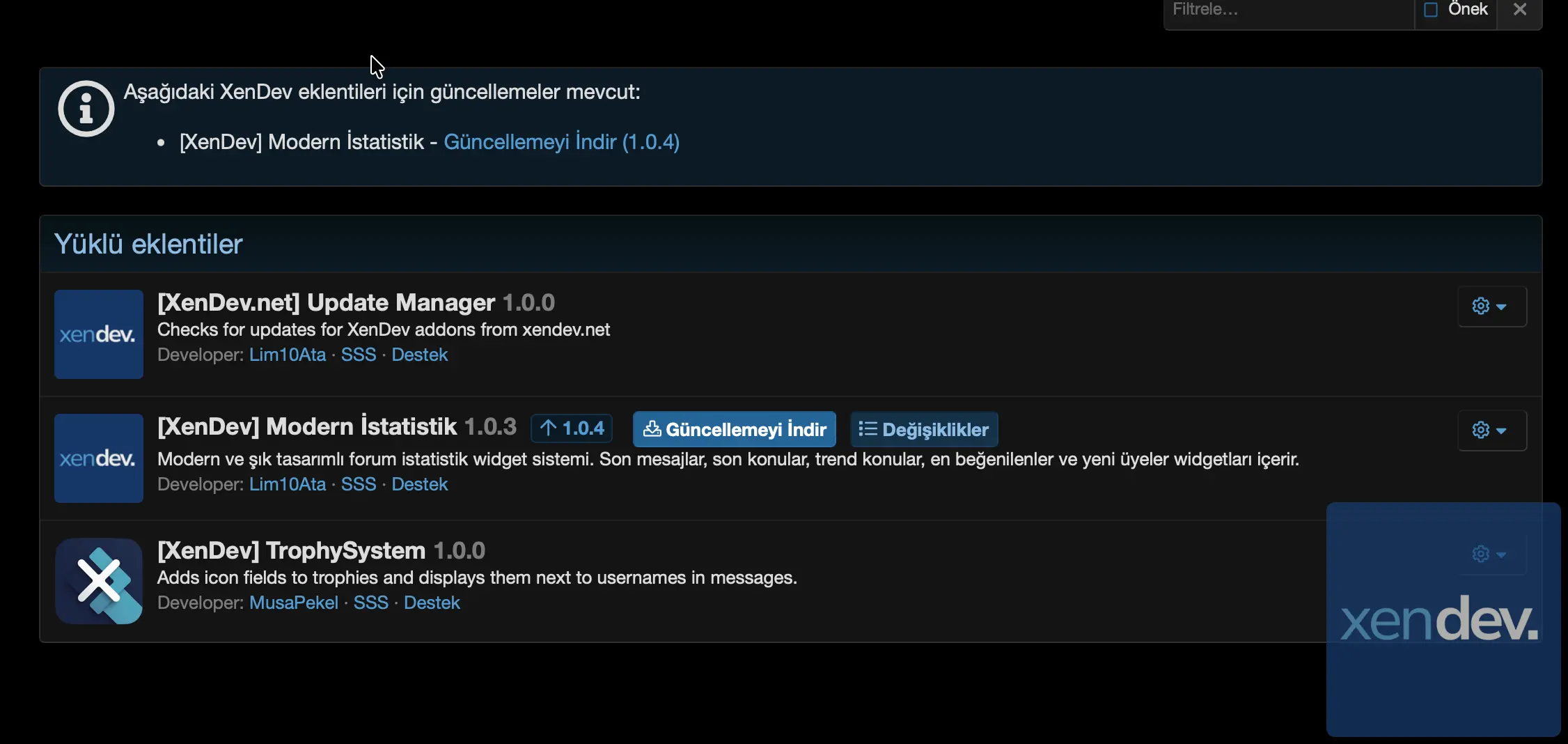Open SSS link under Modern İstatistik

coord(358,484)
